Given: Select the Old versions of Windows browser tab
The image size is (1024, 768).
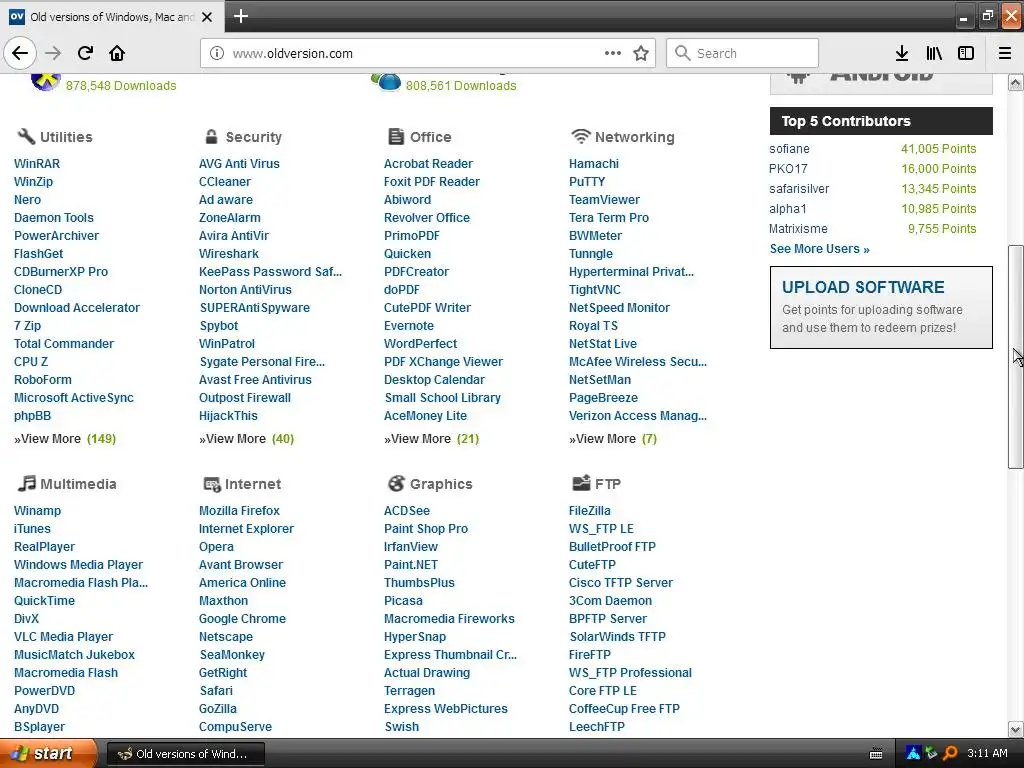Looking at the screenshot, I should [112, 17].
